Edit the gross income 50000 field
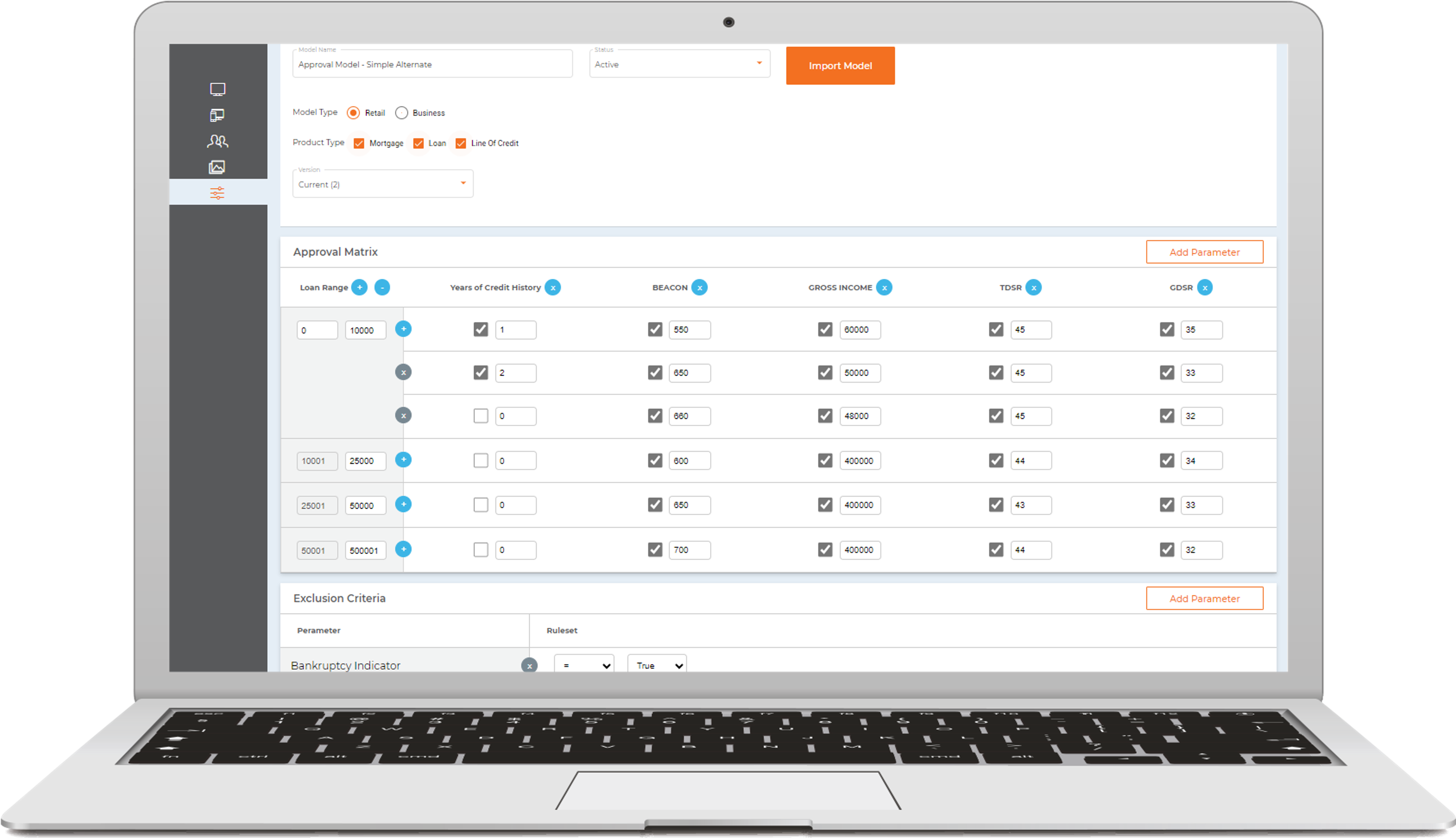Screen dimensions: 1456x838 pos(860,373)
